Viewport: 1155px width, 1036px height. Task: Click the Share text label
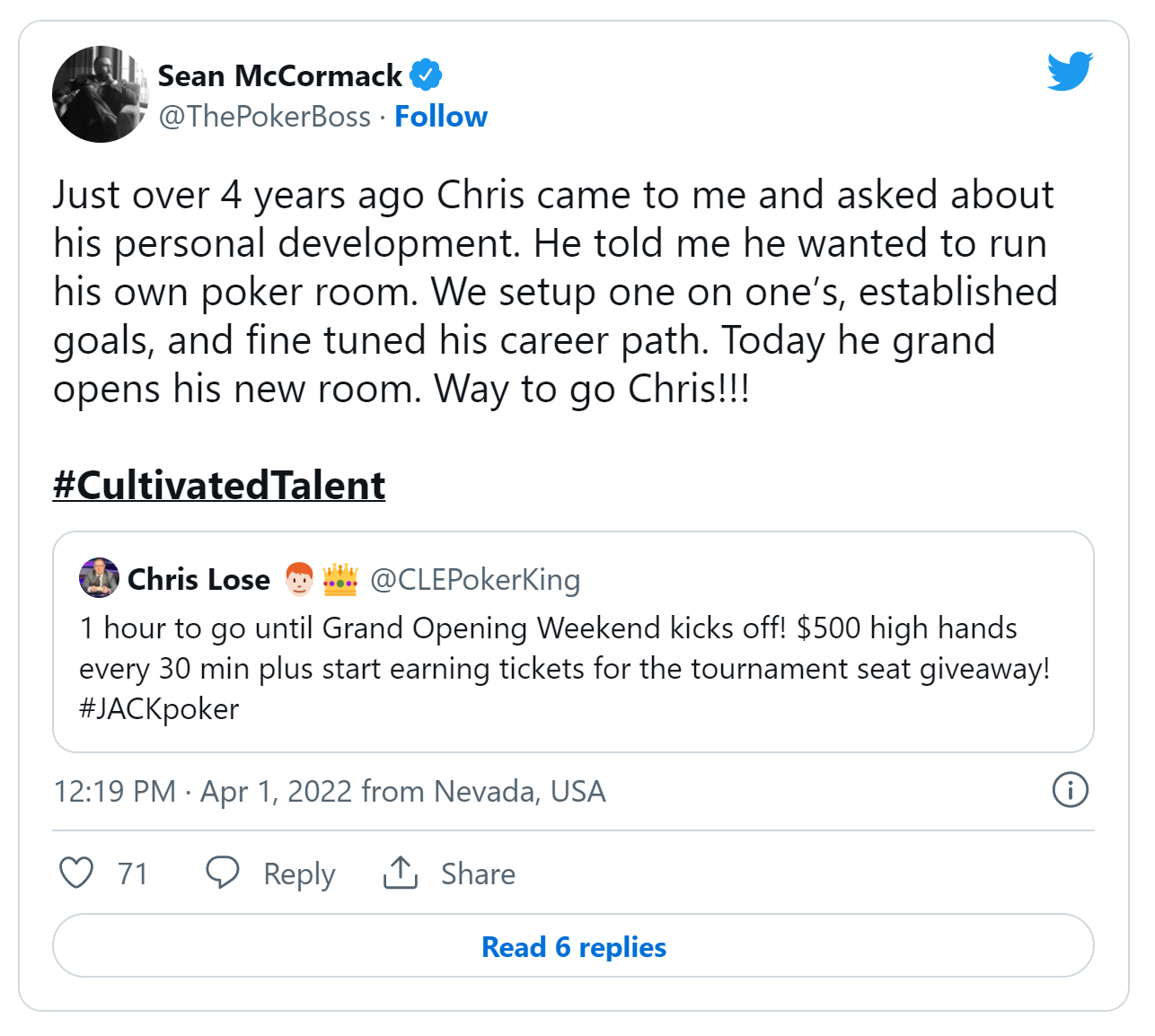click(x=478, y=874)
